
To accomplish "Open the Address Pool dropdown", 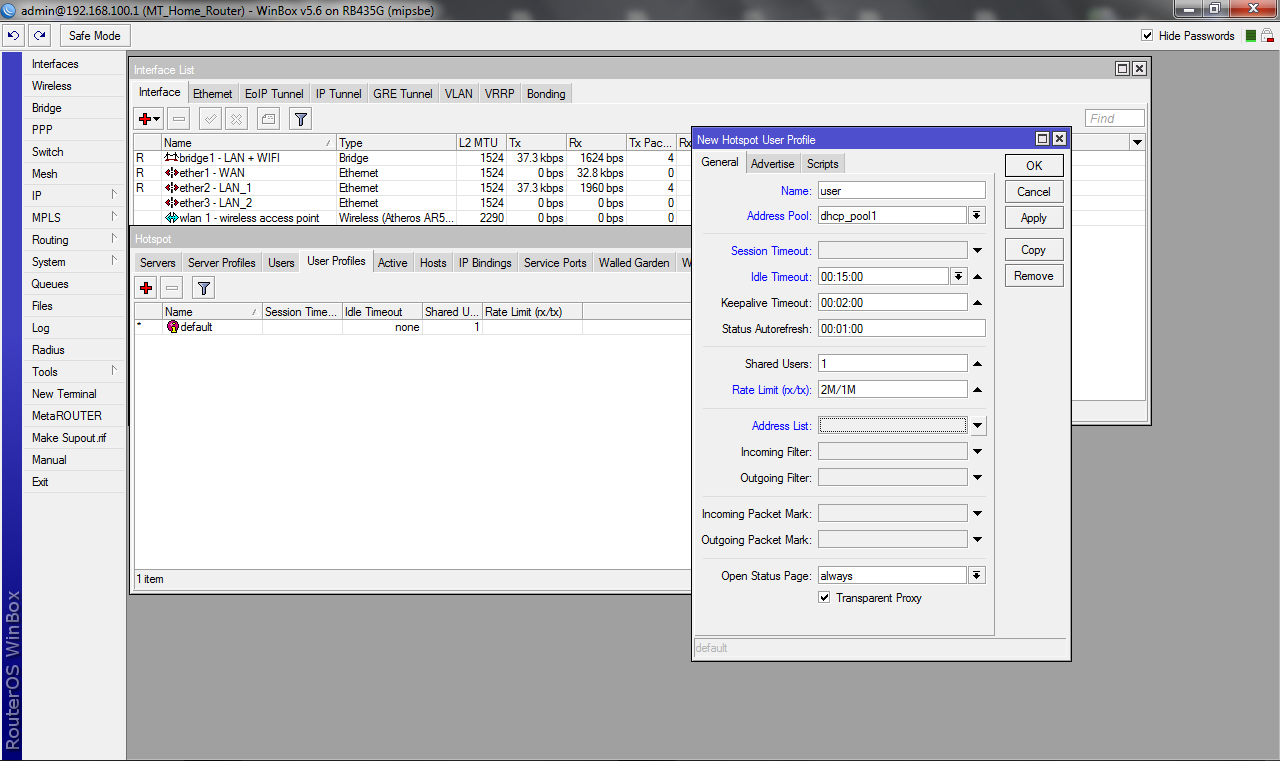I will [977, 216].
